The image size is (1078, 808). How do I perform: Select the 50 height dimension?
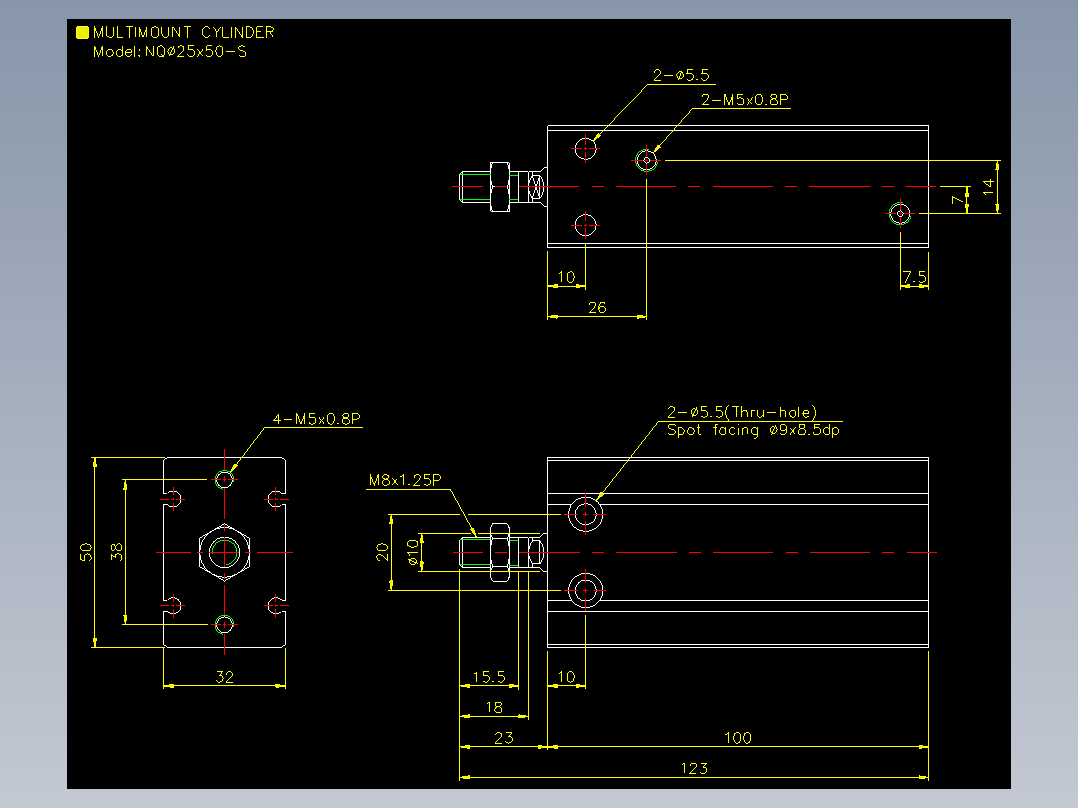coord(86,552)
